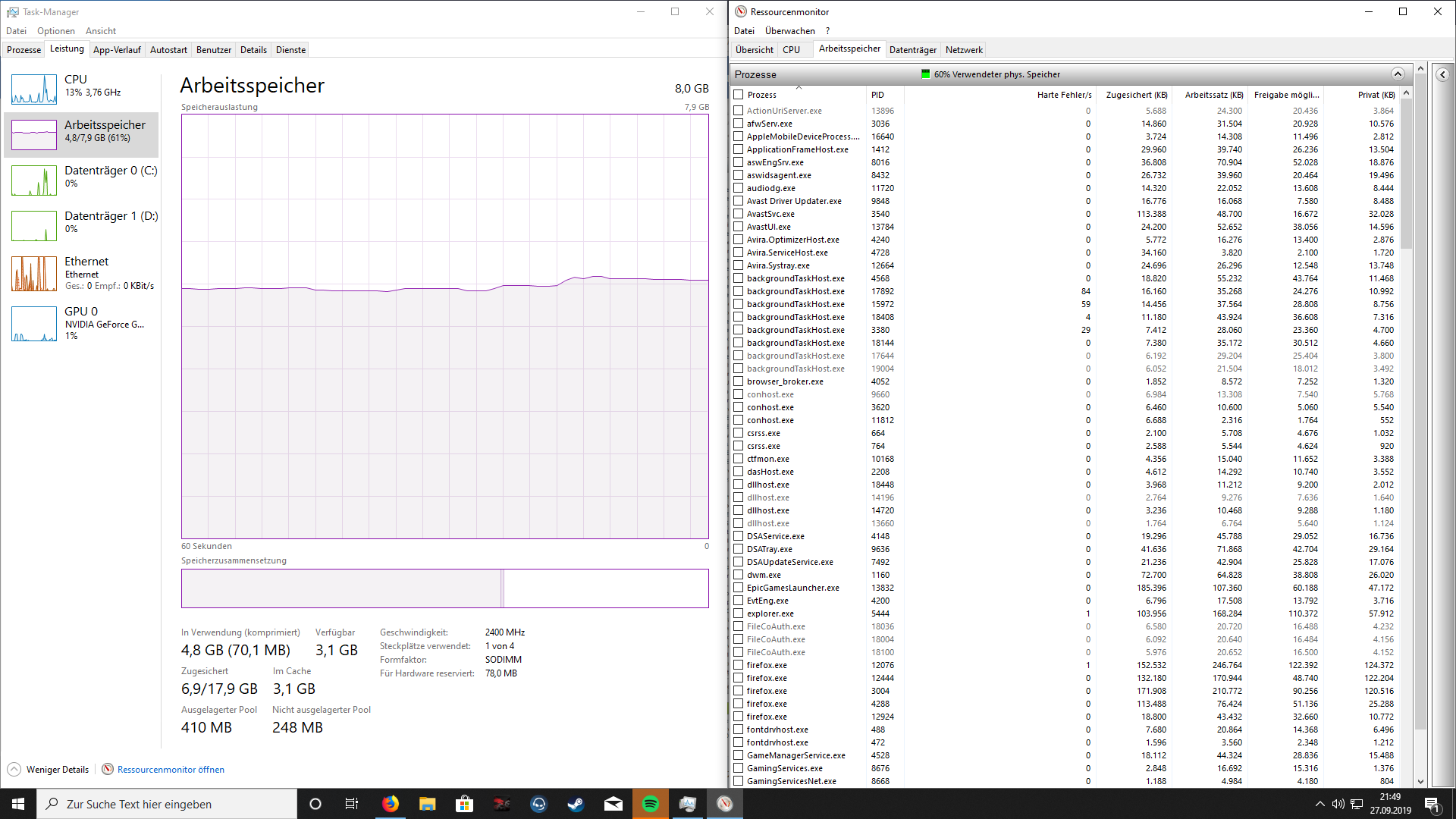Click the Speicherzusammensetzung memory bar
This screenshot has height=819, width=1456.
[x=444, y=588]
